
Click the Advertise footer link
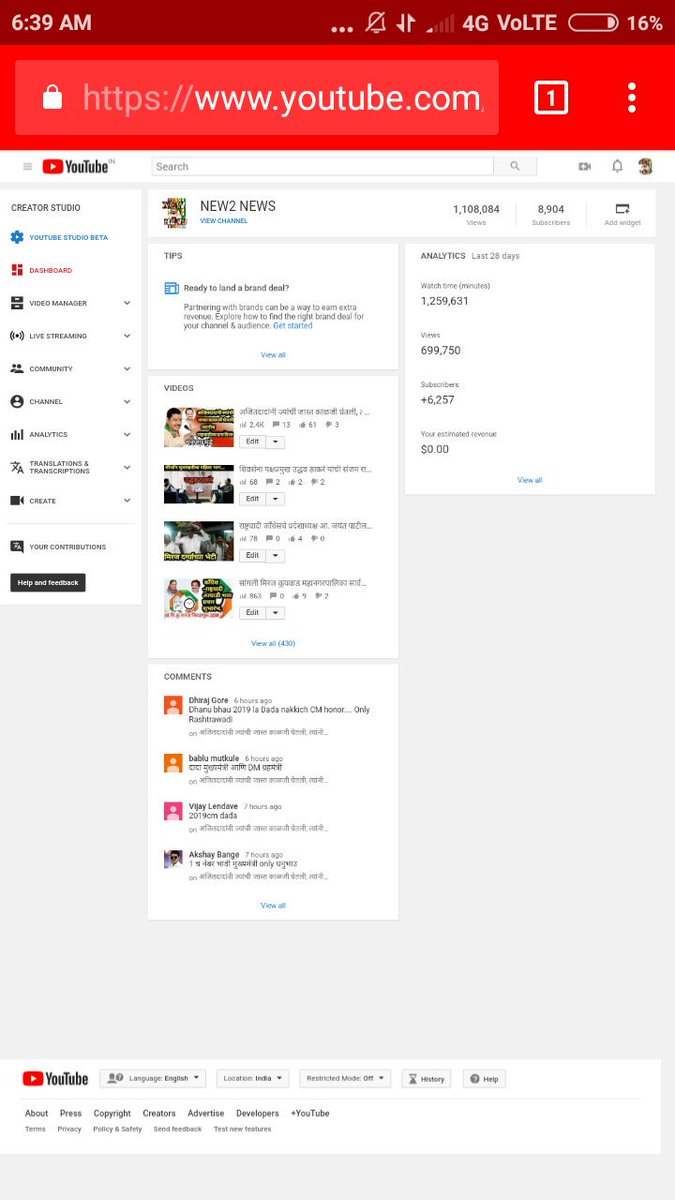click(206, 1113)
